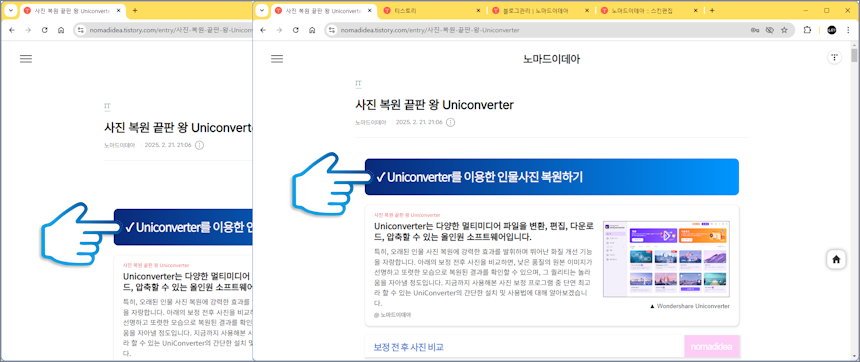Open the Extensions puzzle icon

pyautogui.click(x=807, y=30)
